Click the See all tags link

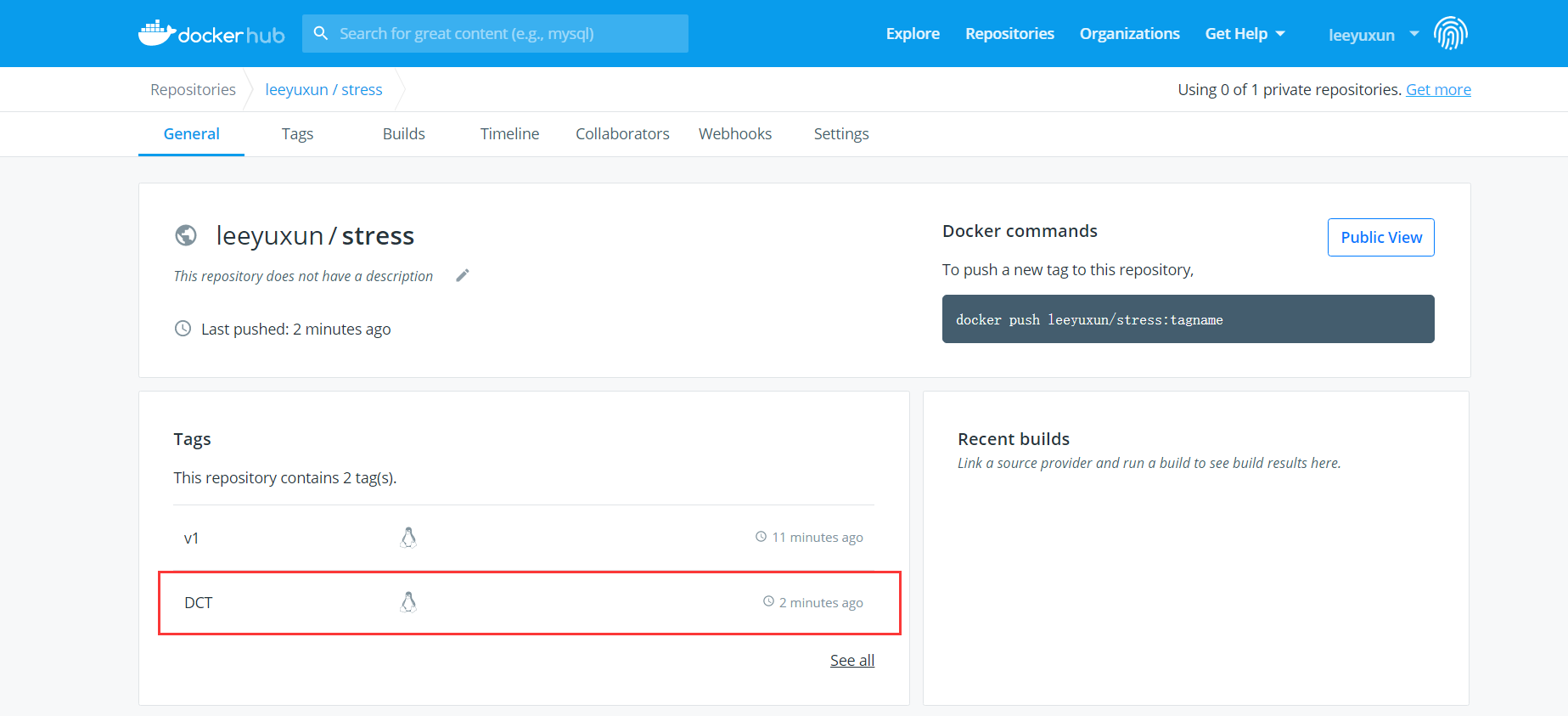[852, 661]
